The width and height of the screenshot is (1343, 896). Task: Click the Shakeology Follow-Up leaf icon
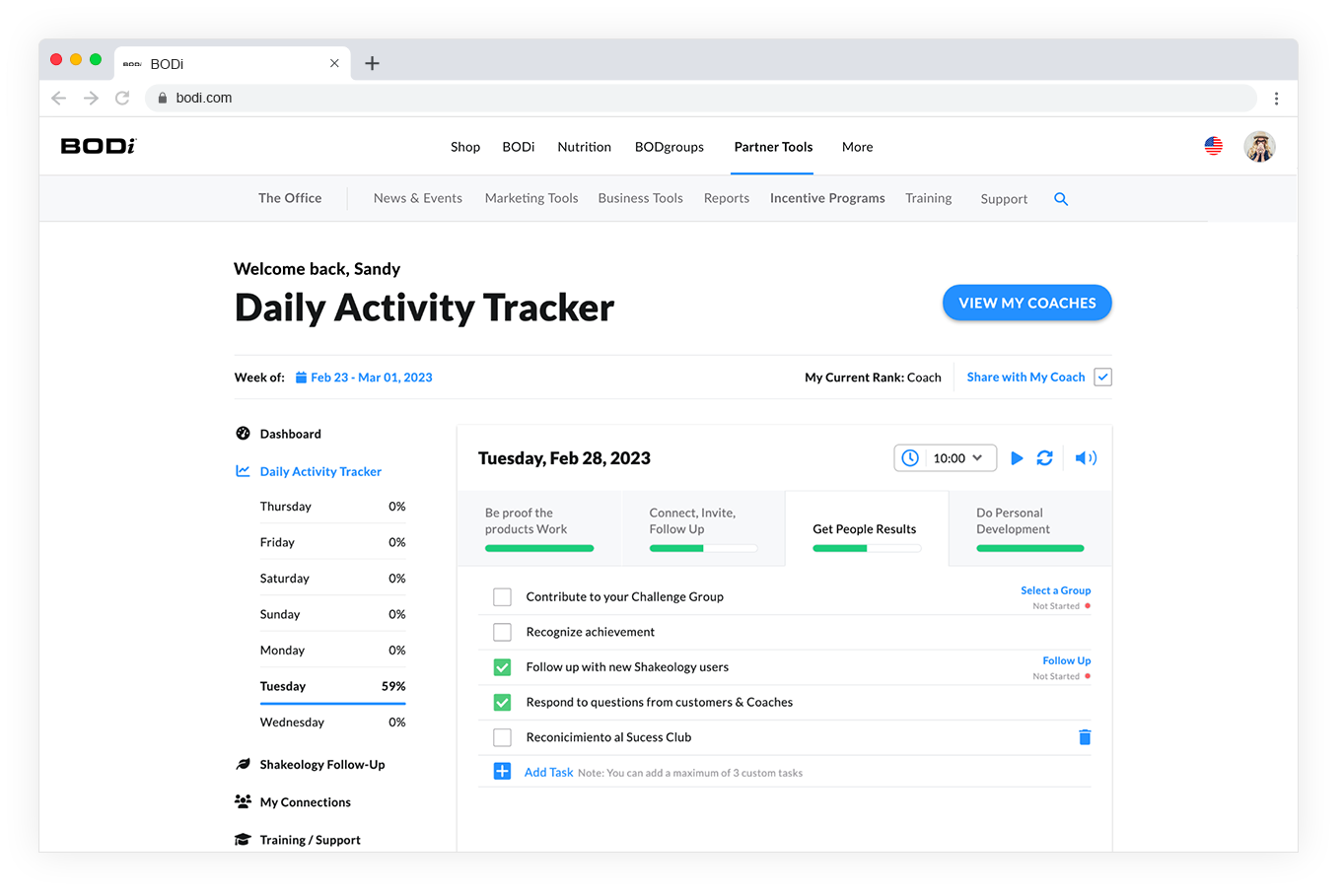(243, 764)
